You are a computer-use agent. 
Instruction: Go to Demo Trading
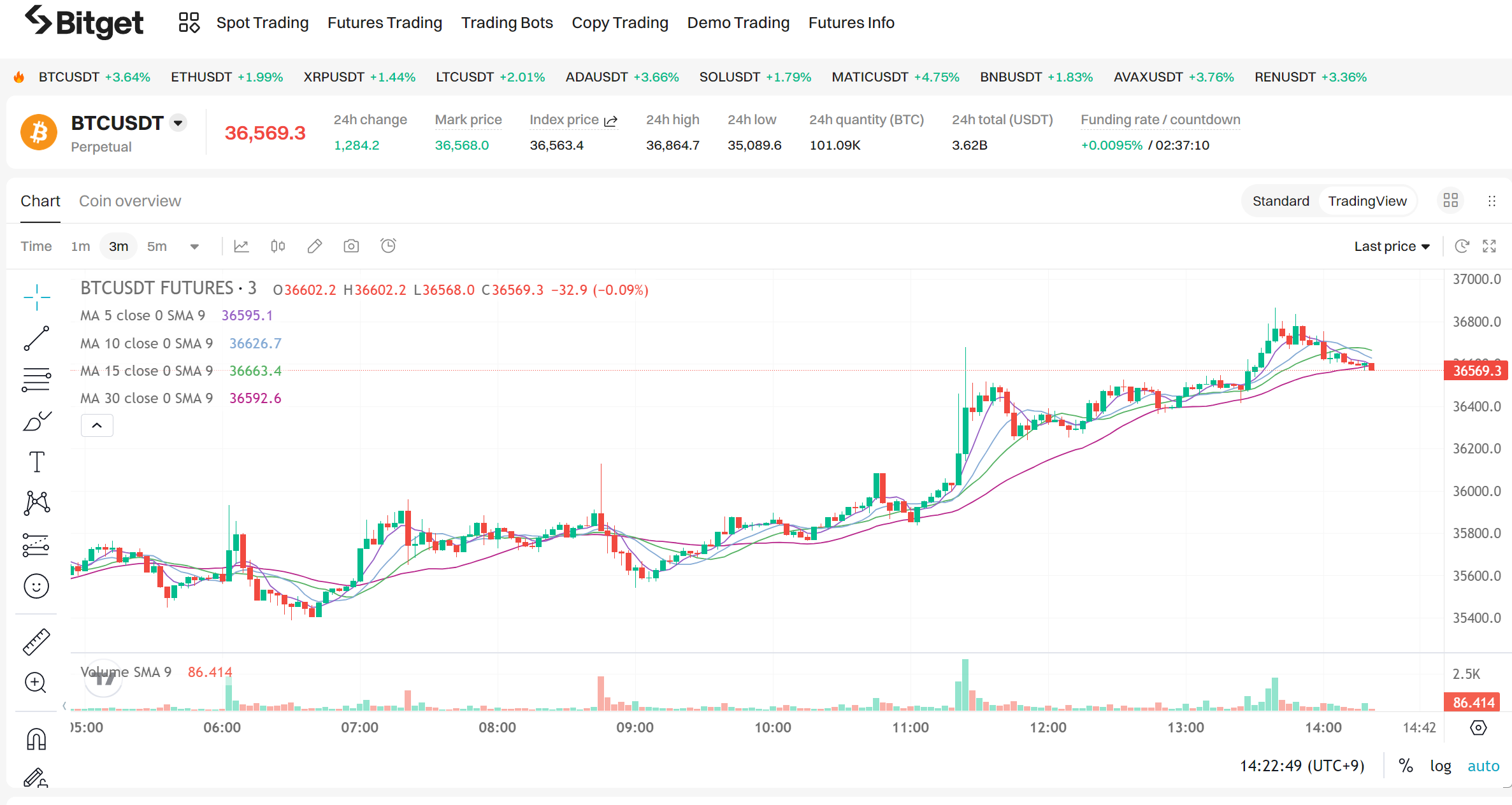[738, 23]
